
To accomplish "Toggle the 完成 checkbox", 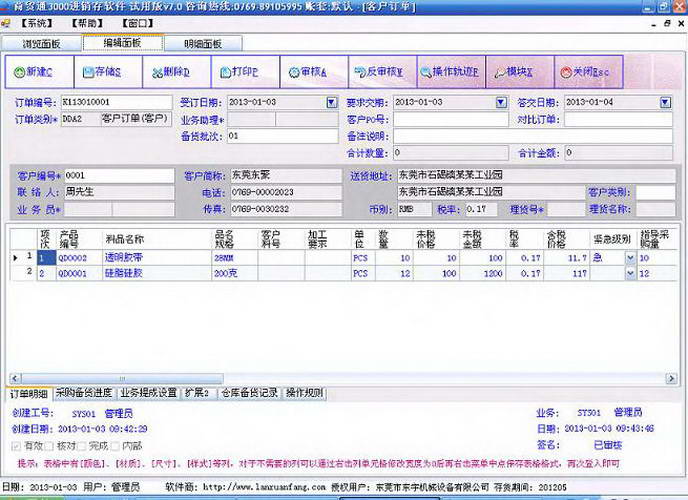I will tap(81, 445).
